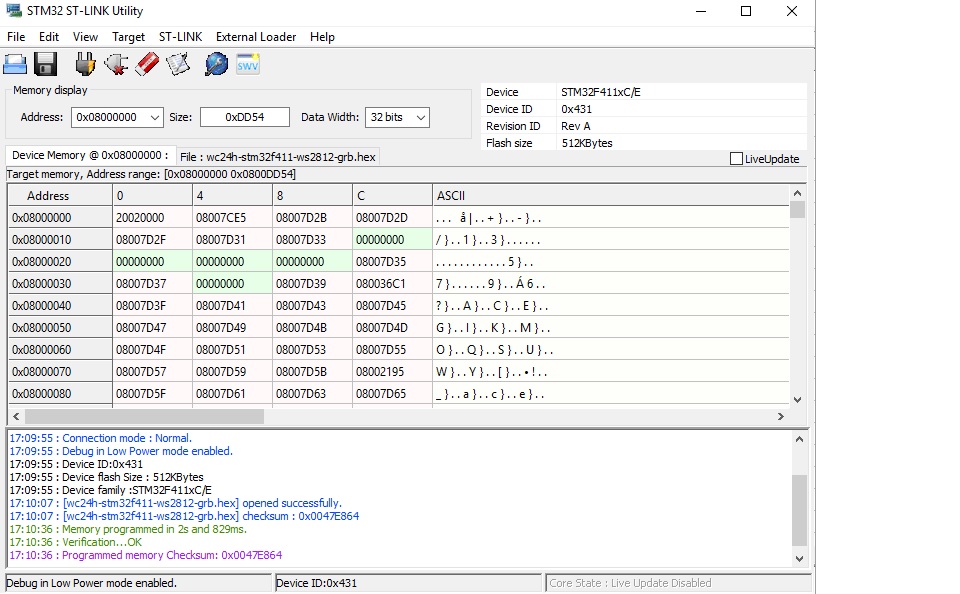Select memory cell 08007D65

point(392,394)
